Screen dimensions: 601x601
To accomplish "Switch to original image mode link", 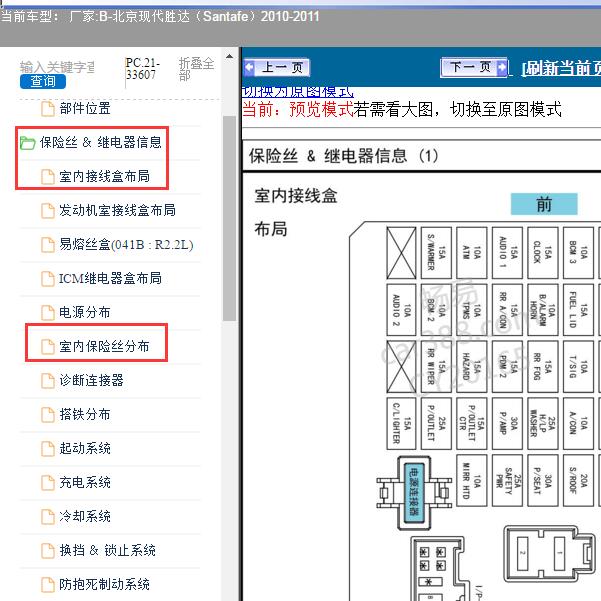I will [x=298, y=92].
